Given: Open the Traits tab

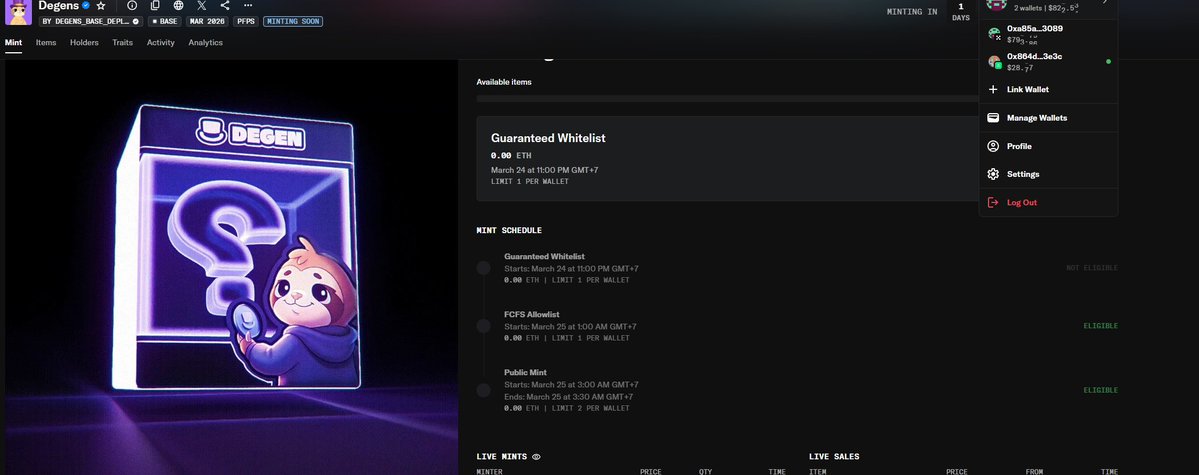Looking at the screenshot, I should [x=122, y=43].
